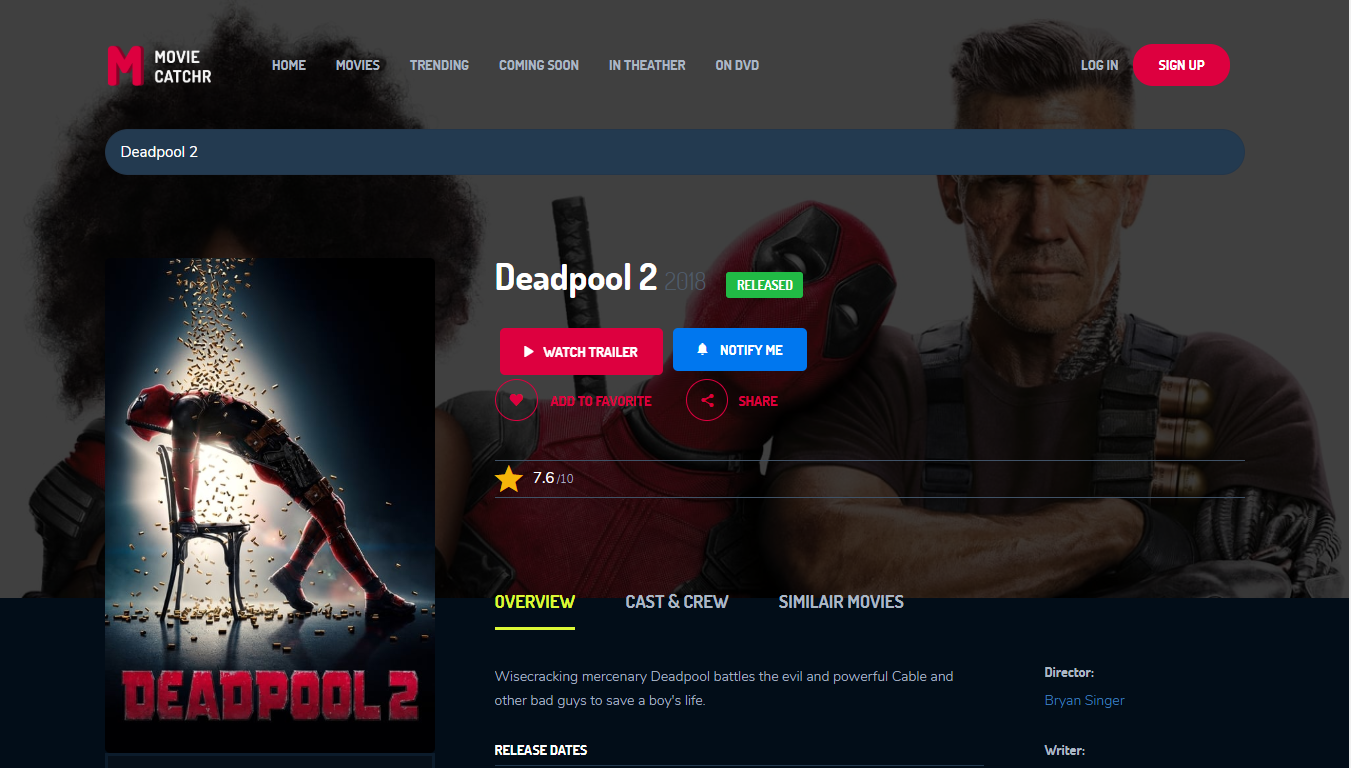This screenshot has width=1351, height=768.
Task: Click the Release Dates heading
Action: point(541,750)
